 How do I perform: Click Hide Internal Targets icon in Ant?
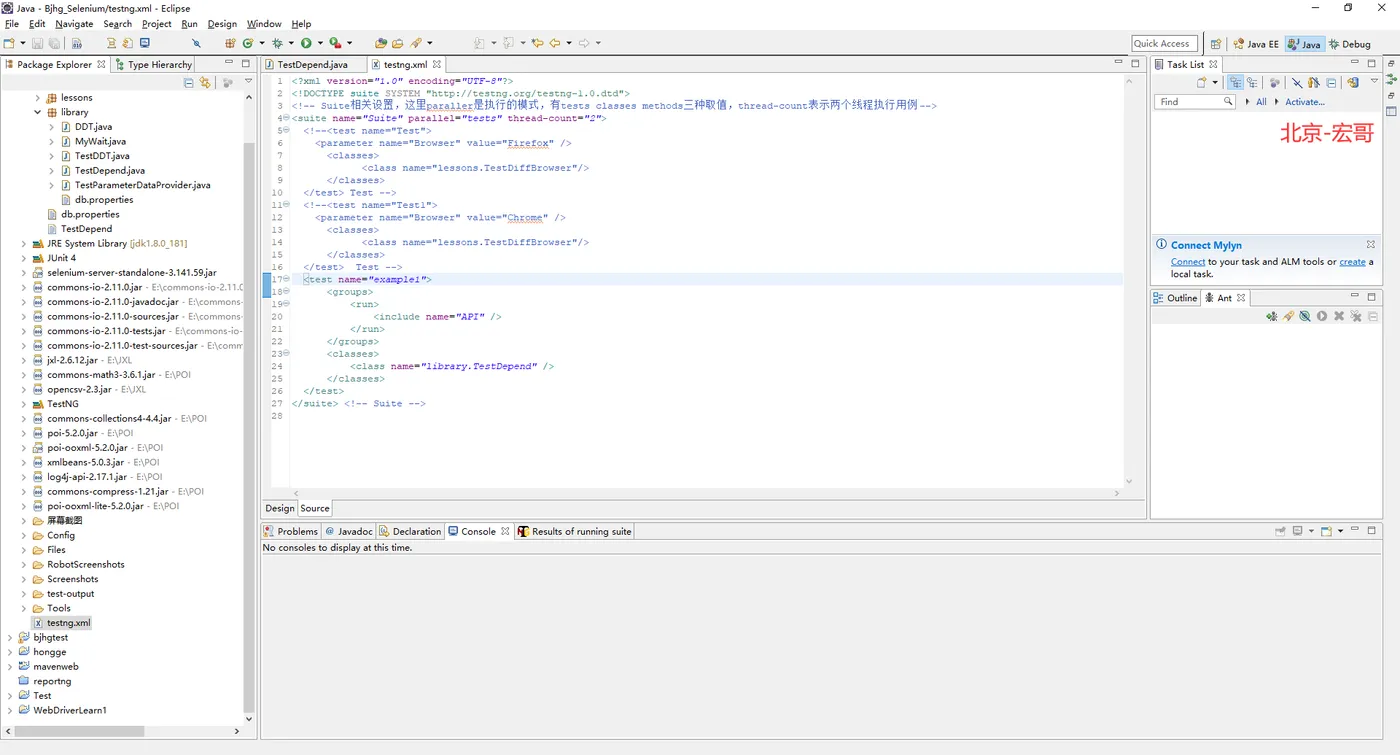pos(1305,316)
